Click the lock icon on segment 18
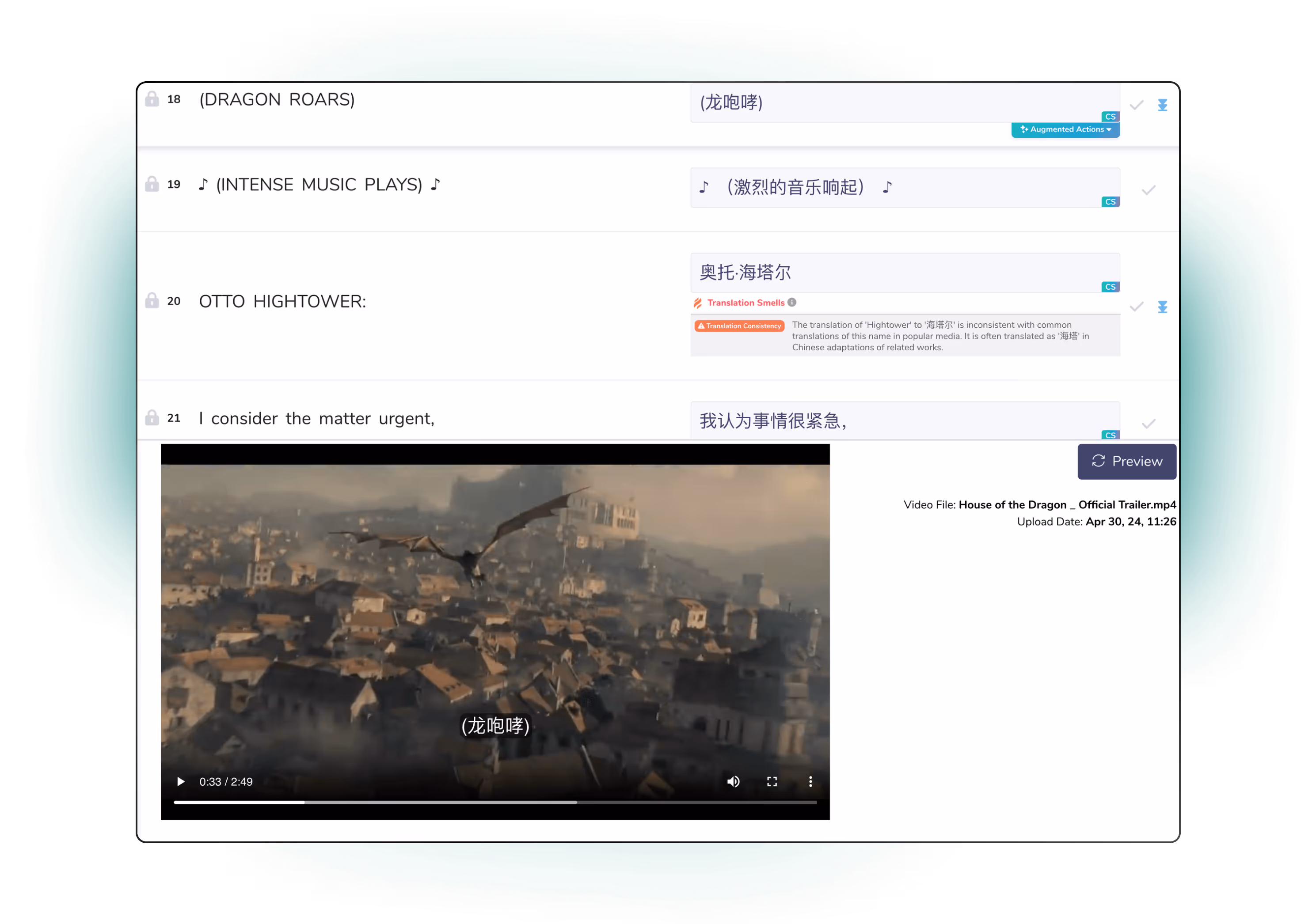The image size is (1316, 924). tap(152, 98)
